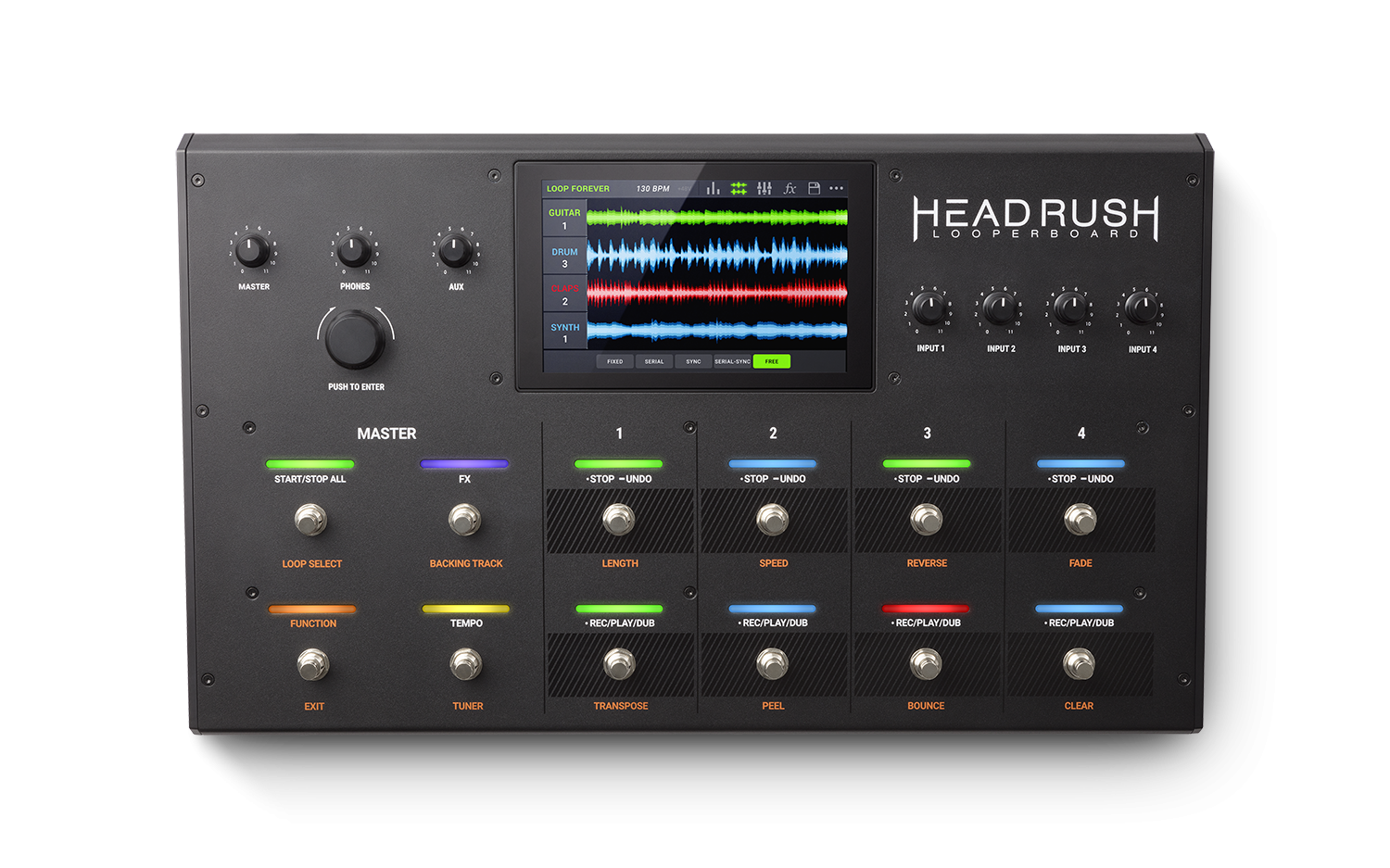Open the mixer faders icon

point(764,188)
